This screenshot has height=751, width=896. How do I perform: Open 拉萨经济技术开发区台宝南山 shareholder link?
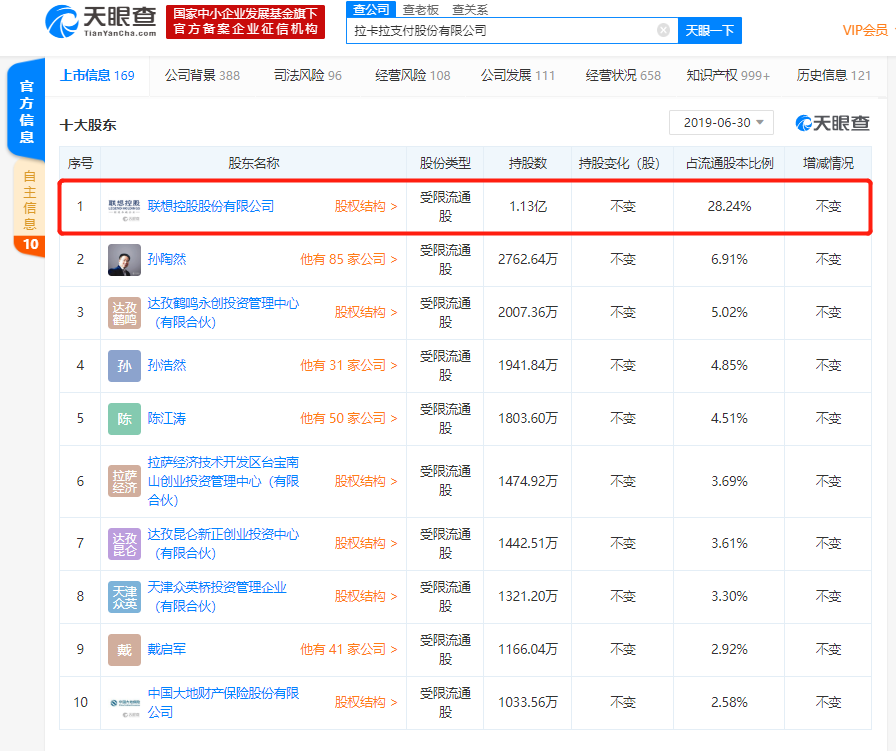223,481
